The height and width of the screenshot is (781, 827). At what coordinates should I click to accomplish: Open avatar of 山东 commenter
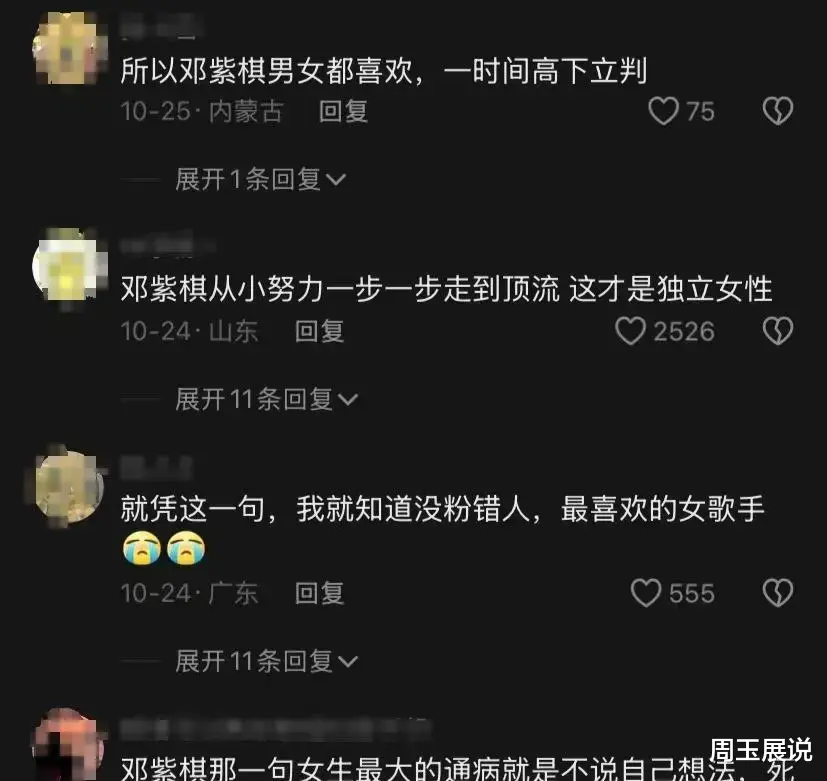click(70, 267)
